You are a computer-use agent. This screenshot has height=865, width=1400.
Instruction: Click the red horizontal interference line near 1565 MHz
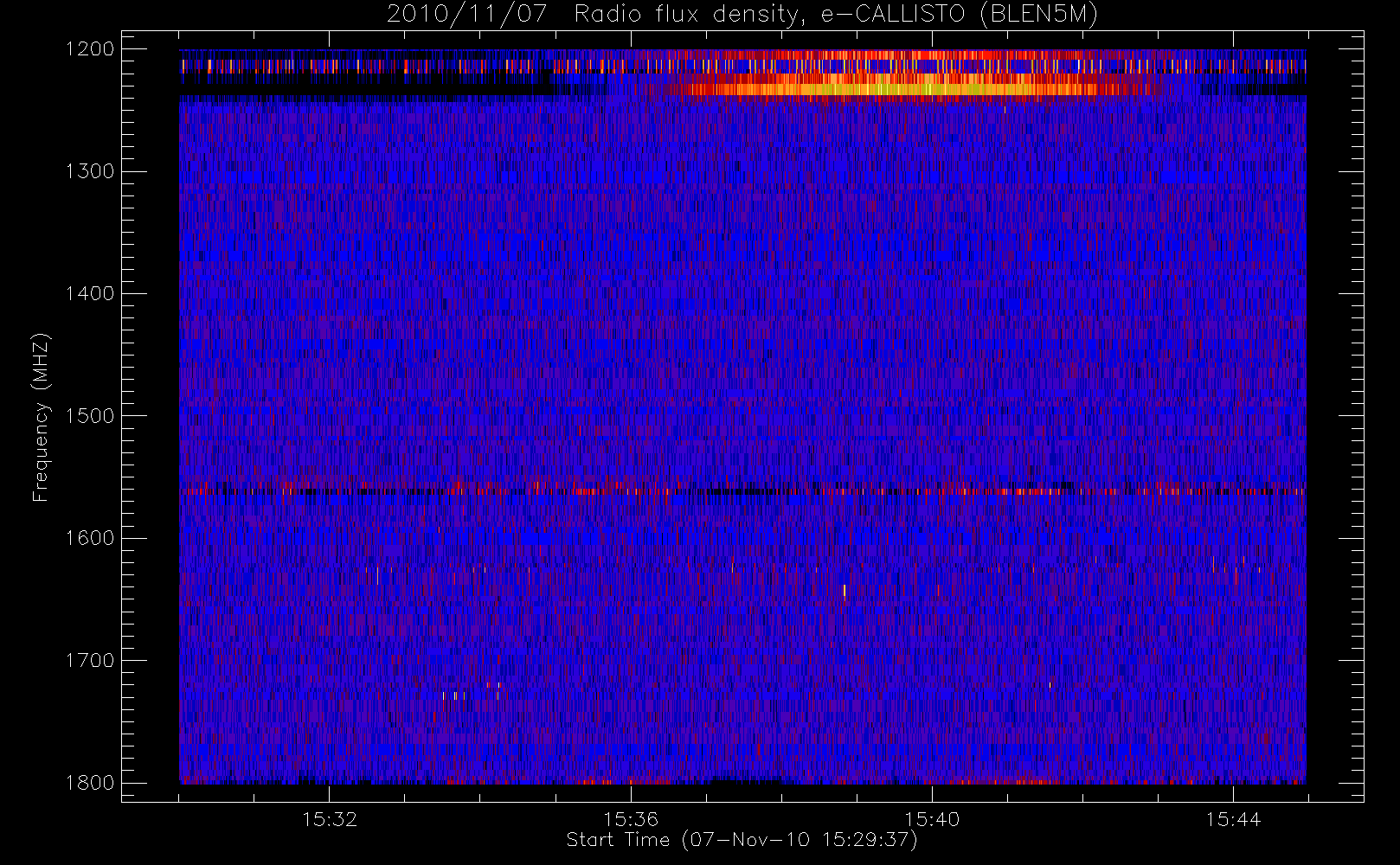click(x=742, y=491)
